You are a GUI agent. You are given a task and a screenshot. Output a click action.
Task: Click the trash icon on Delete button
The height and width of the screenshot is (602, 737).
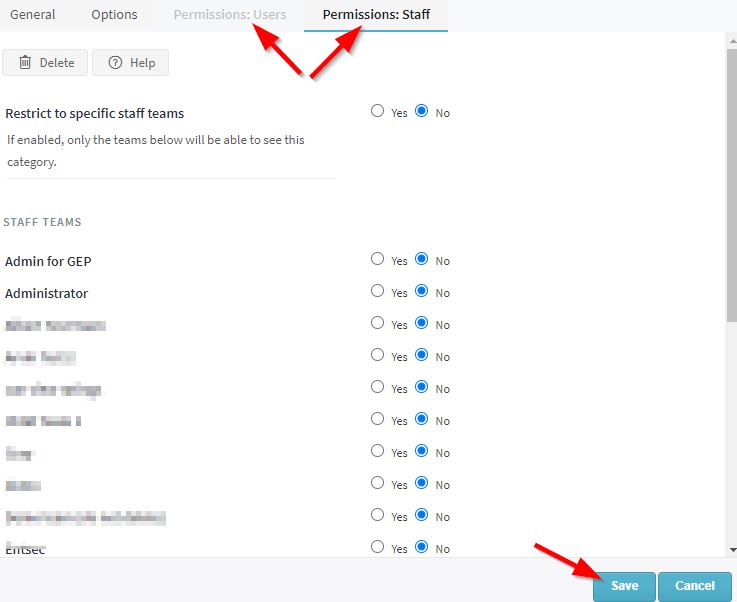(25, 63)
